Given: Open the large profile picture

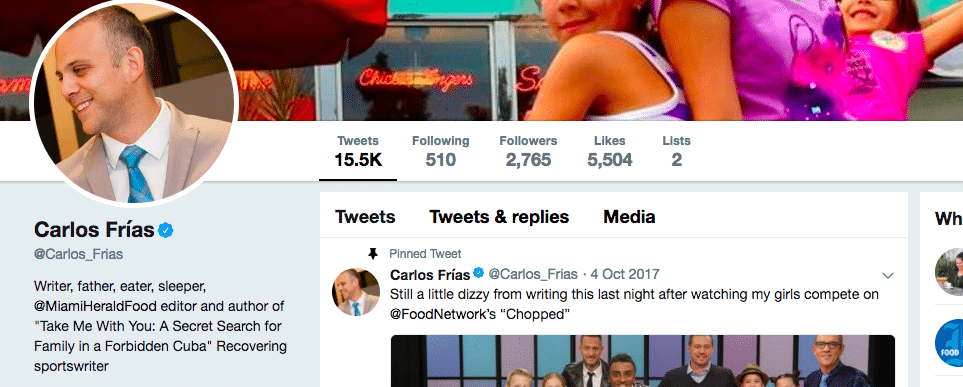Looking at the screenshot, I should 133,102.
